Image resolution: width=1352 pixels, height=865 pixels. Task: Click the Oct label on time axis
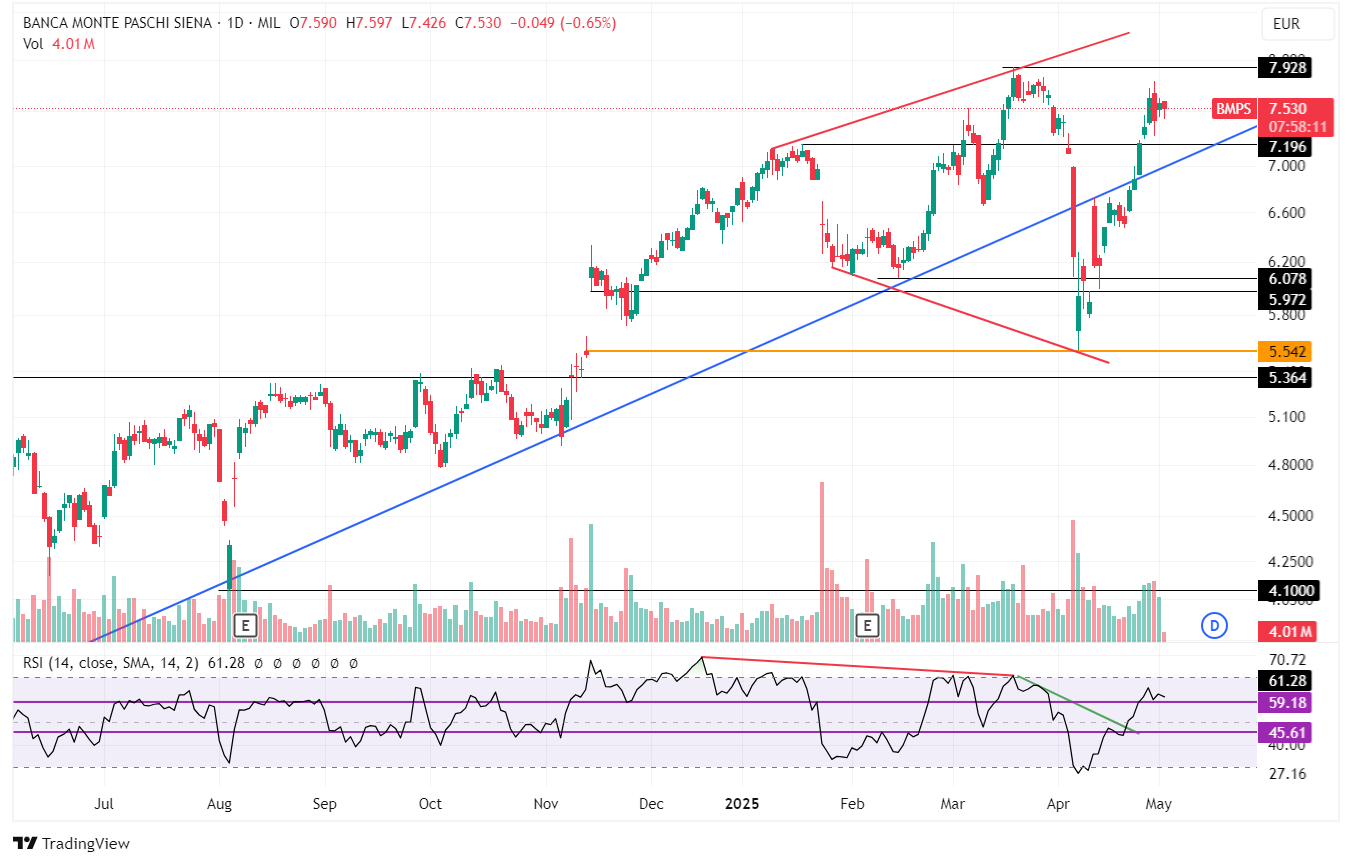430,803
